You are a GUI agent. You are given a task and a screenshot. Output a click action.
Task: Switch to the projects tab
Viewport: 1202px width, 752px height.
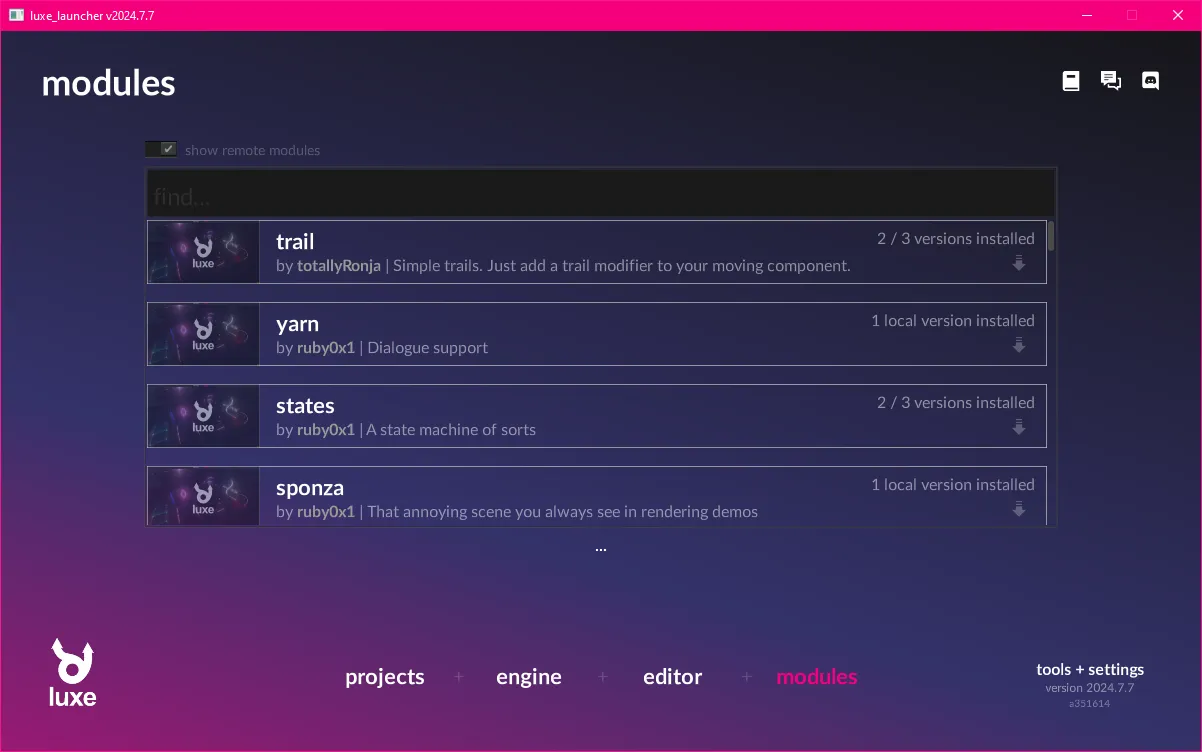pos(385,677)
